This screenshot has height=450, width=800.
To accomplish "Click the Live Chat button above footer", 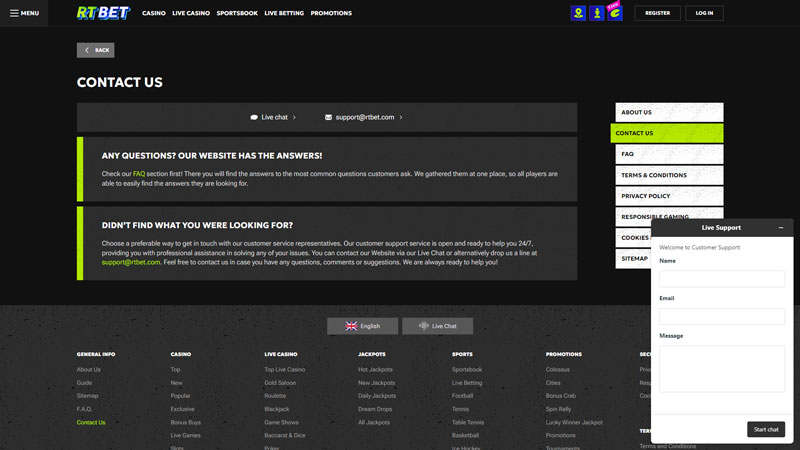I will (x=437, y=326).
